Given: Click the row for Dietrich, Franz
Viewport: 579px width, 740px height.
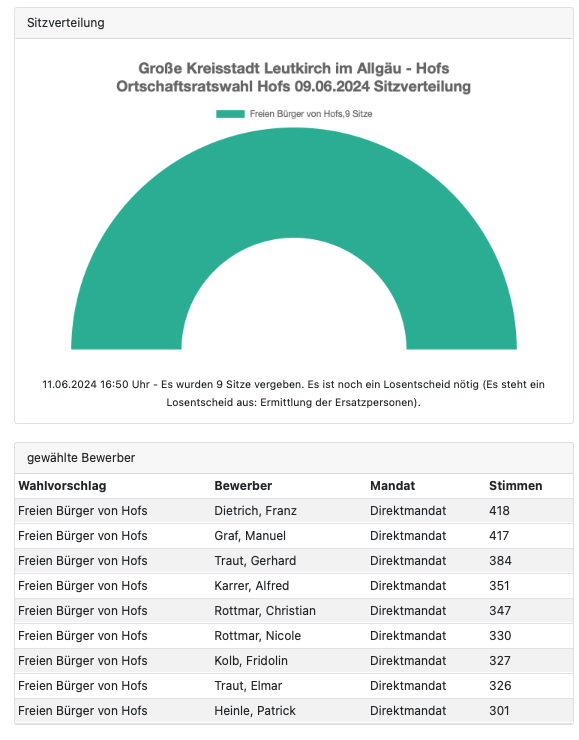Looking at the screenshot, I should click(x=294, y=511).
